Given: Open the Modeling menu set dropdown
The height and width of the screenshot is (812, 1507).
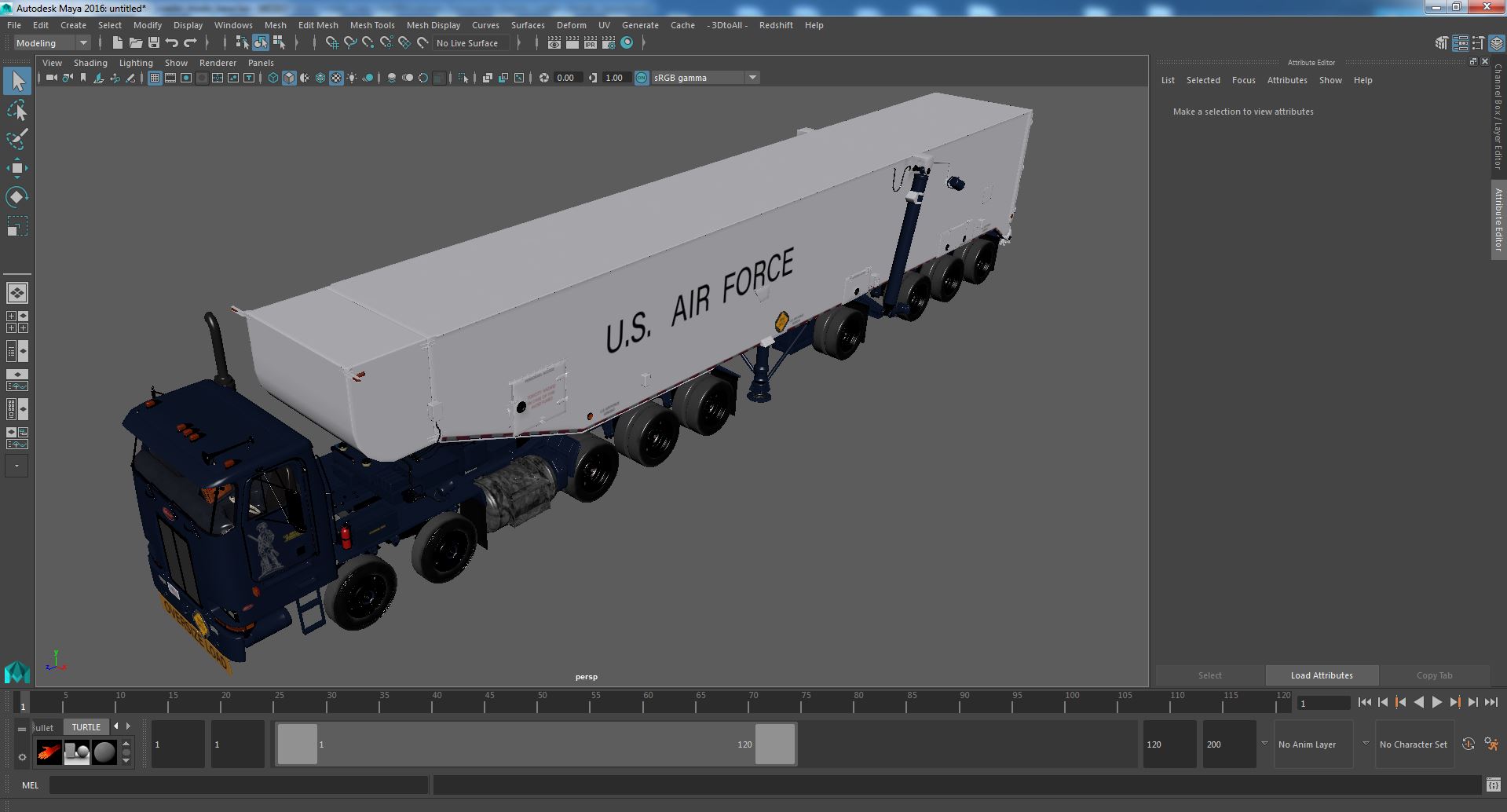Looking at the screenshot, I should (x=53, y=43).
